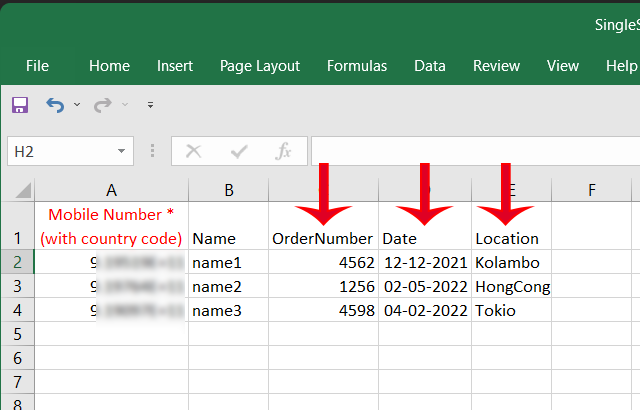Image resolution: width=640 pixels, height=410 pixels.
Task: Open the File menu
Action: tap(37, 66)
